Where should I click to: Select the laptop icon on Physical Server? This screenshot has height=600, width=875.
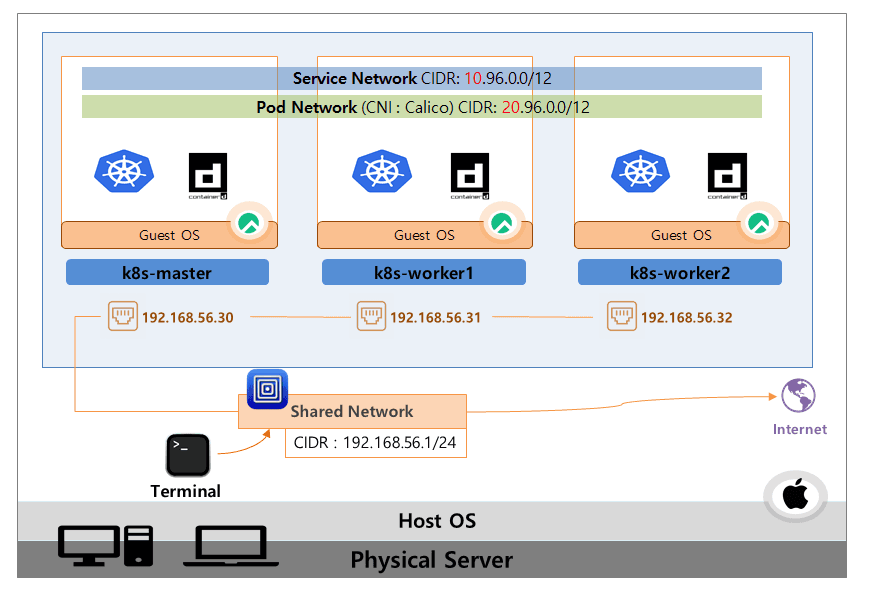pos(230,545)
